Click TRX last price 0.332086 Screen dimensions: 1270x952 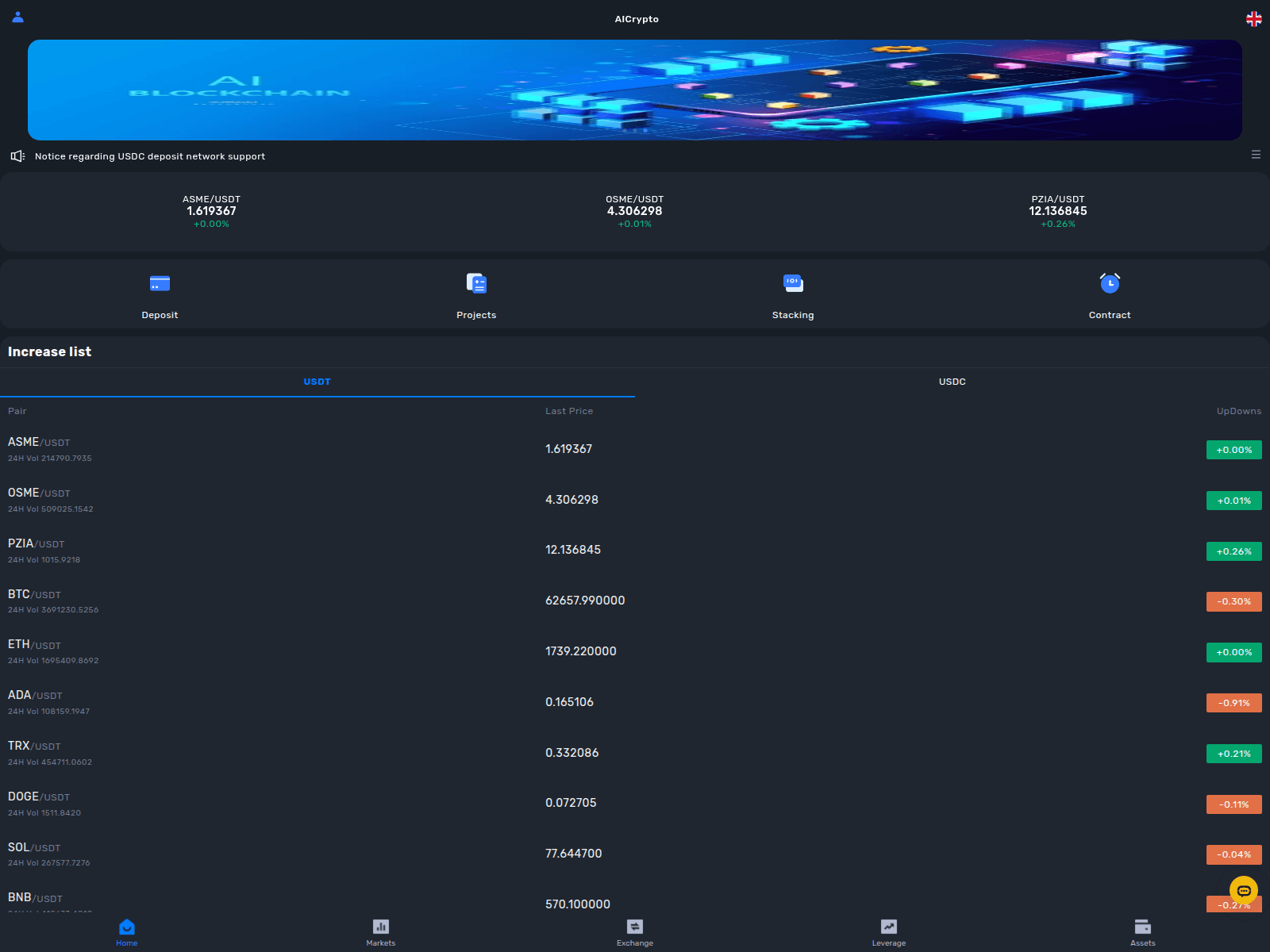point(571,753)
